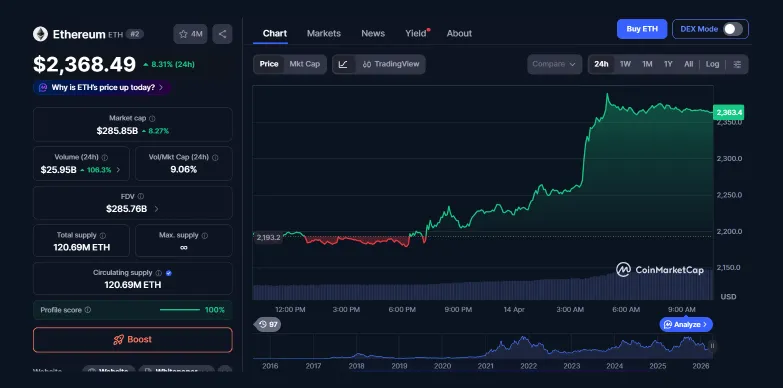The width and height of the screenshot is (783, 388).
Task: Click the 100% profile score value
Action: (x=215, y=310)
